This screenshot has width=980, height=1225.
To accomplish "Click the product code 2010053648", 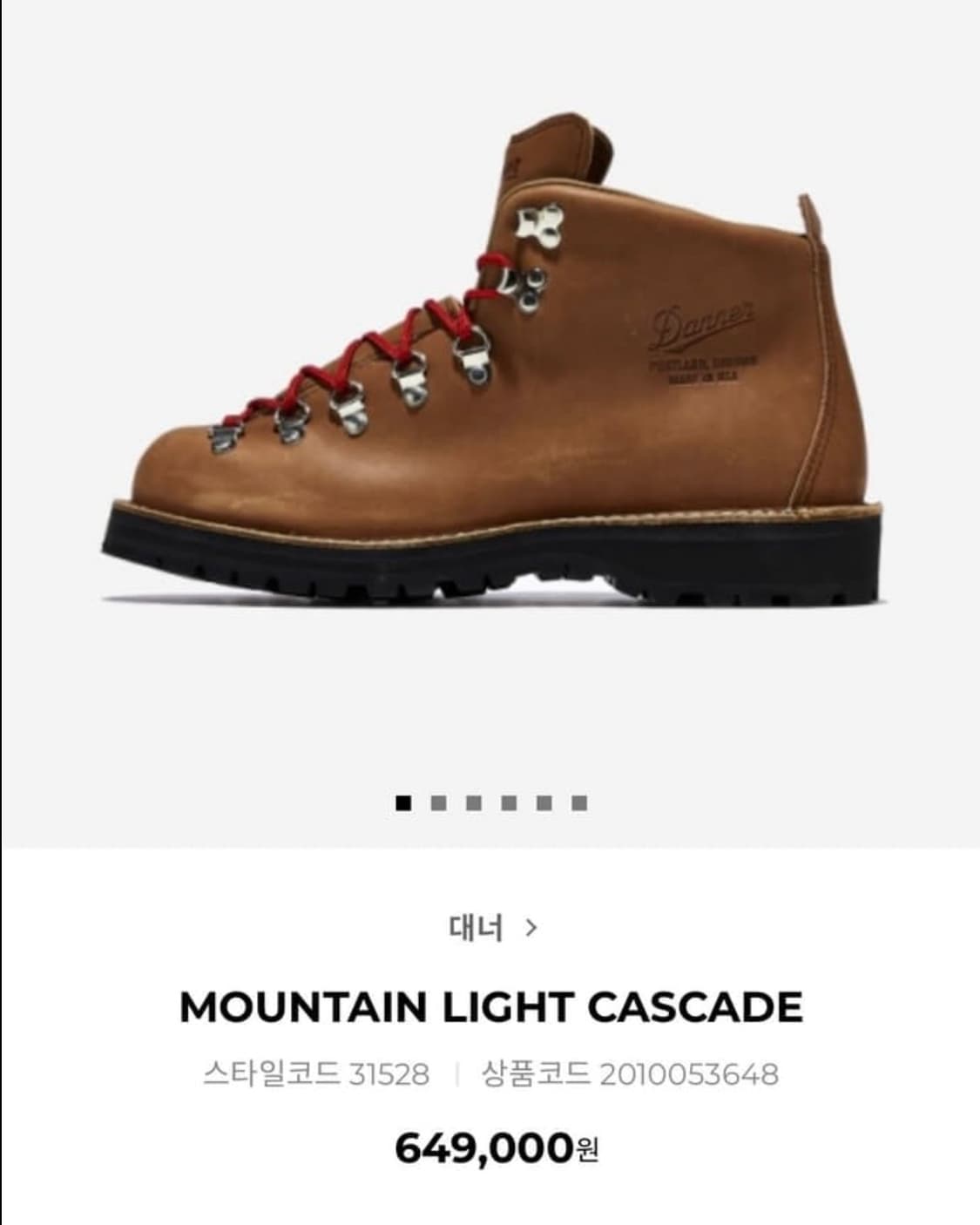I will tap(689, 1074).
